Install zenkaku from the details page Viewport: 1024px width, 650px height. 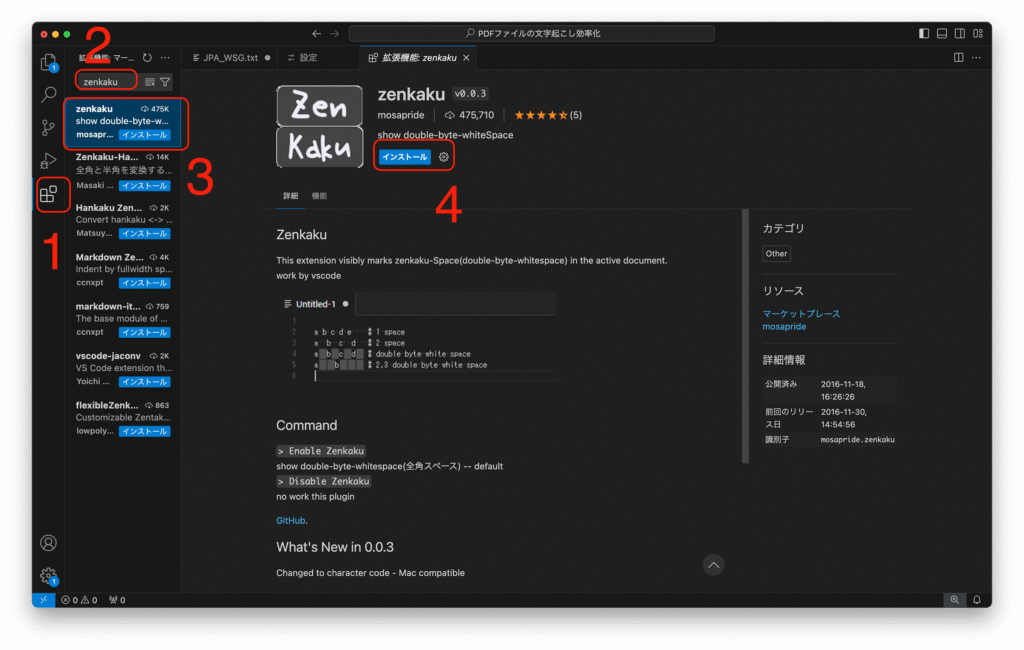coord(404,157)
